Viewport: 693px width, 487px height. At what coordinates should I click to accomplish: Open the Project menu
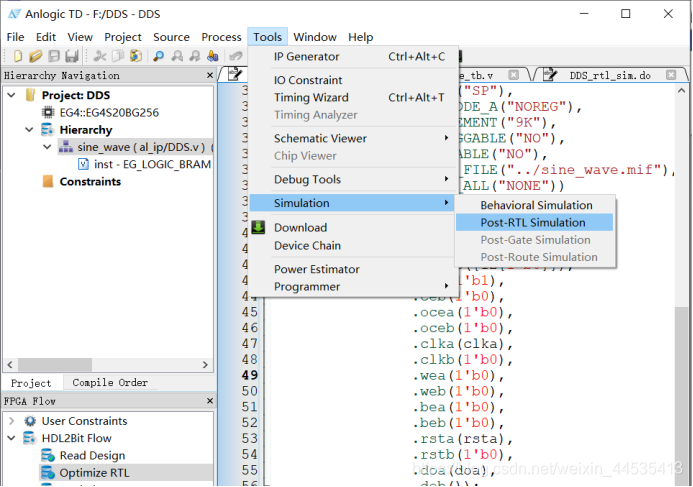(123, 37)
